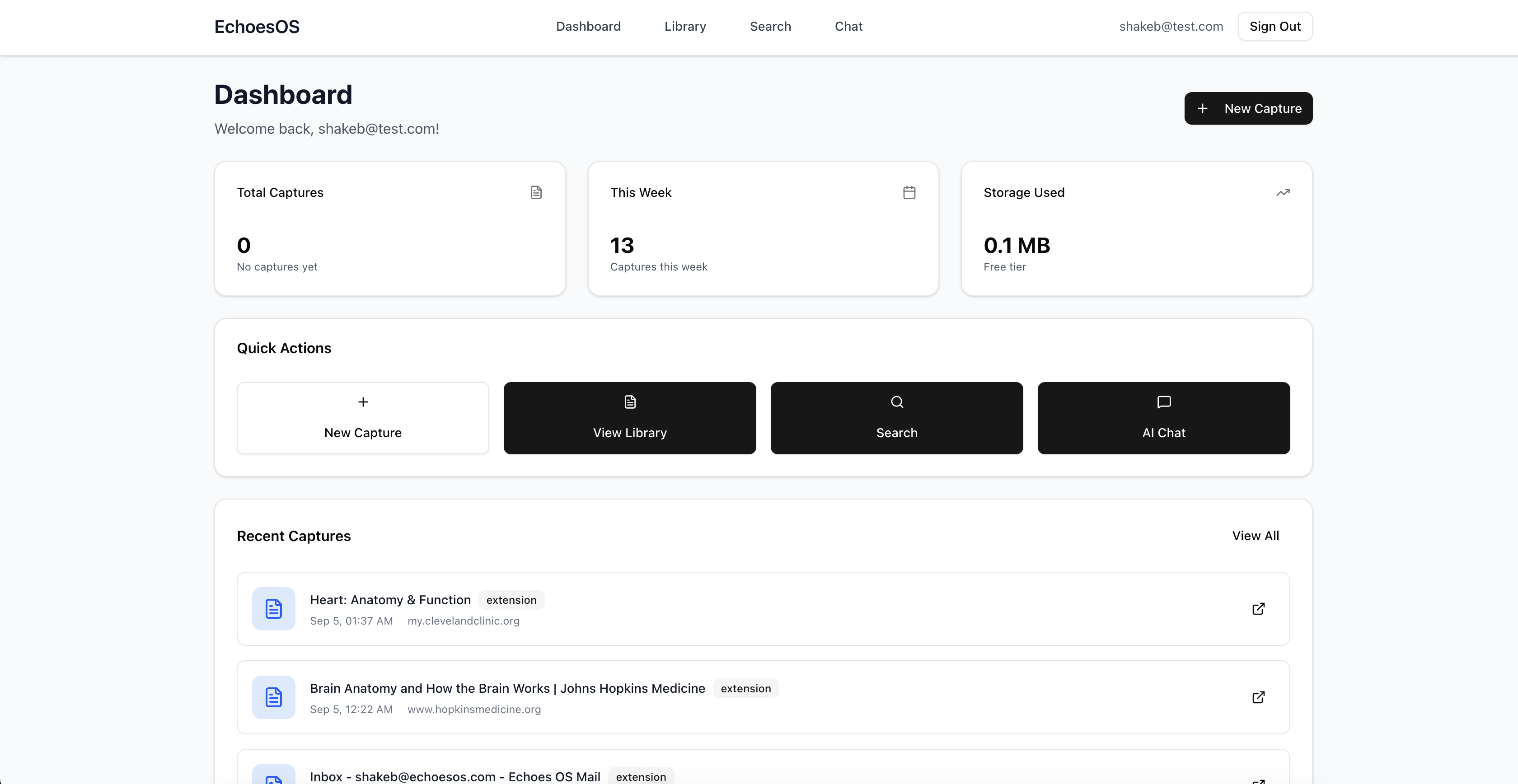Viewport: 1518px width, 784px height.
Task: Click the 'Captures this week' text
Action: pos(659,267)
